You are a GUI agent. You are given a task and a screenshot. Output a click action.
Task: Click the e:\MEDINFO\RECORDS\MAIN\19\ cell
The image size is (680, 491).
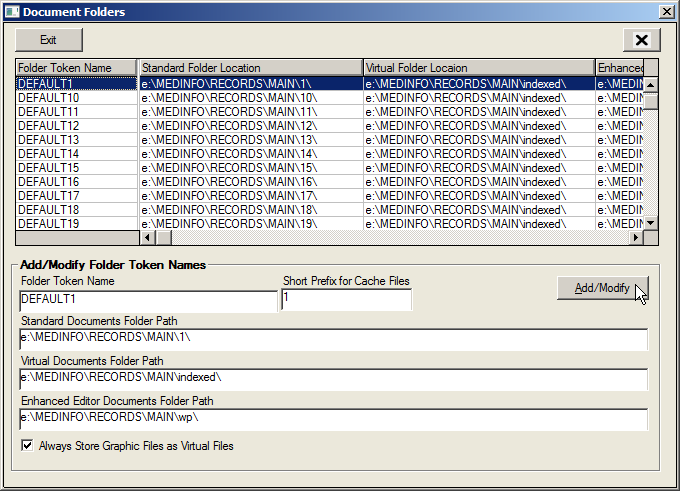click(x=251, y=223)
